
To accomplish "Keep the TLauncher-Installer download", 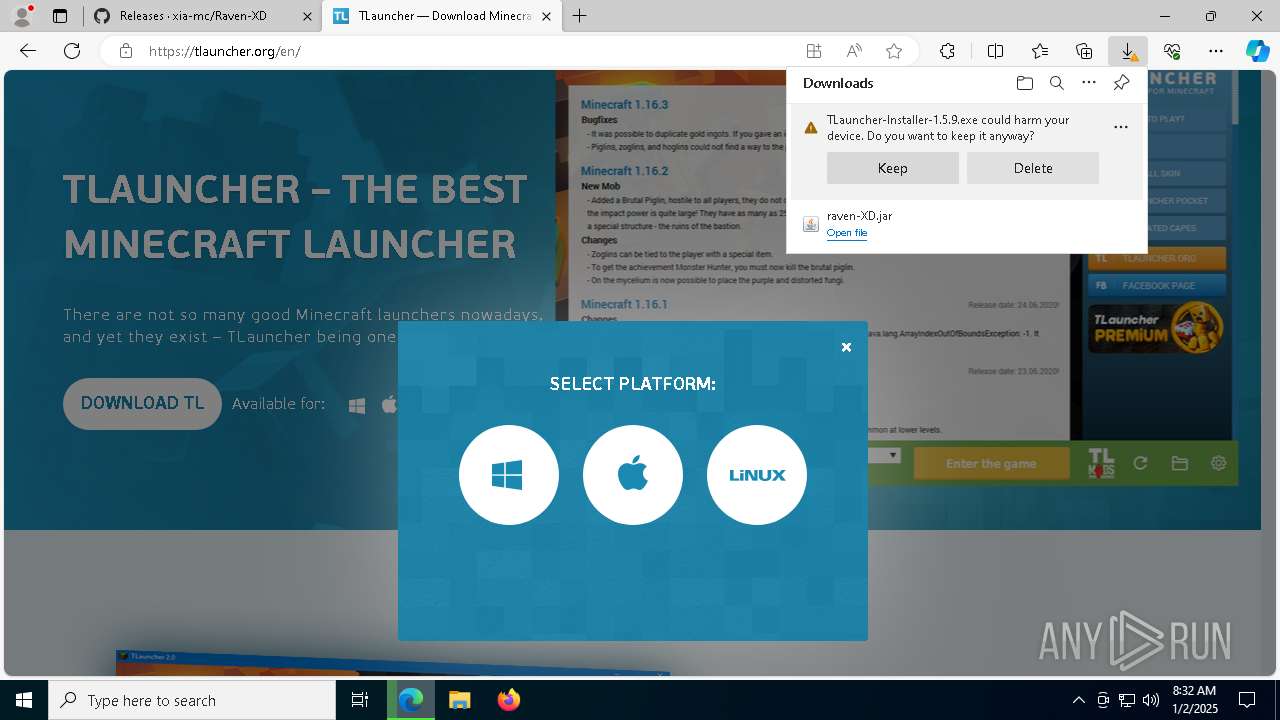I will pyautogui.click(x=893, y=168).
